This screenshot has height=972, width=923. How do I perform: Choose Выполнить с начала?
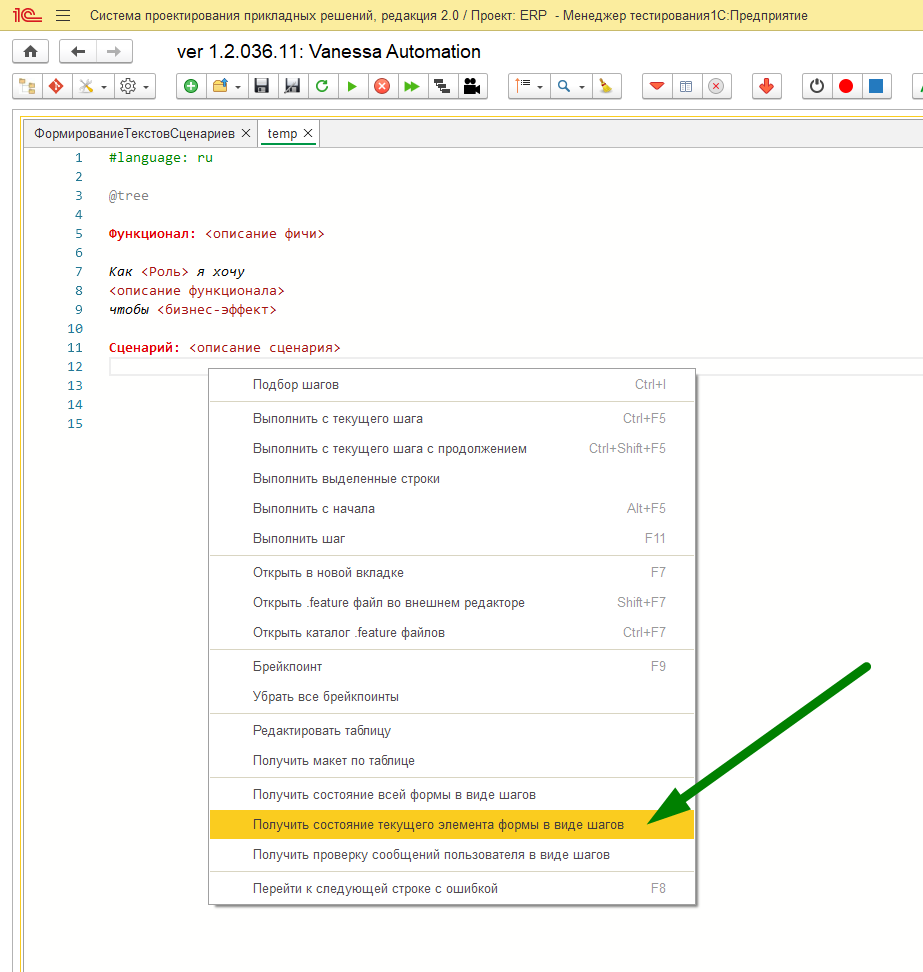point(452,508)
